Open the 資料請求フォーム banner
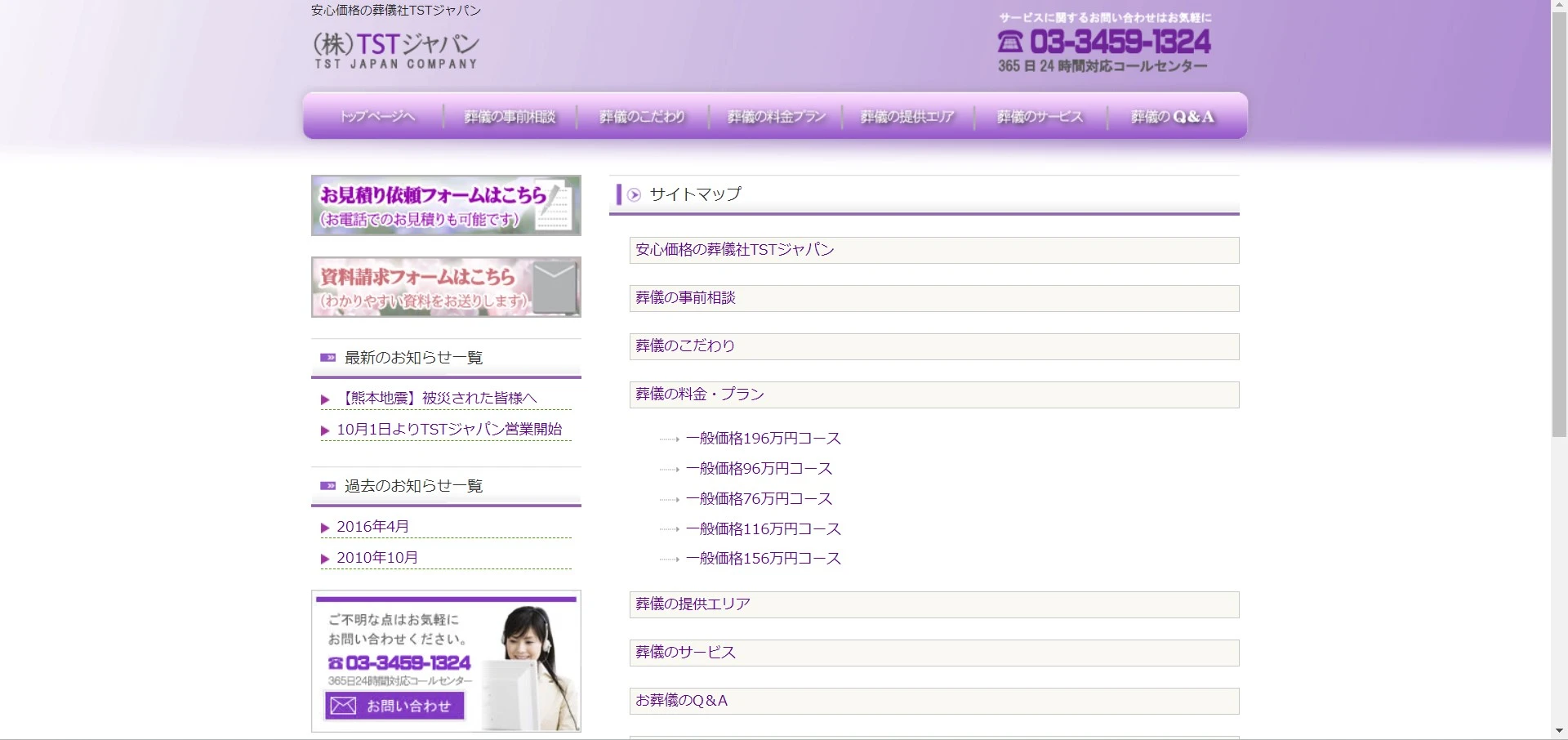Image resolution: width=1568 pixels, height=740 pixels. [446, 288]
